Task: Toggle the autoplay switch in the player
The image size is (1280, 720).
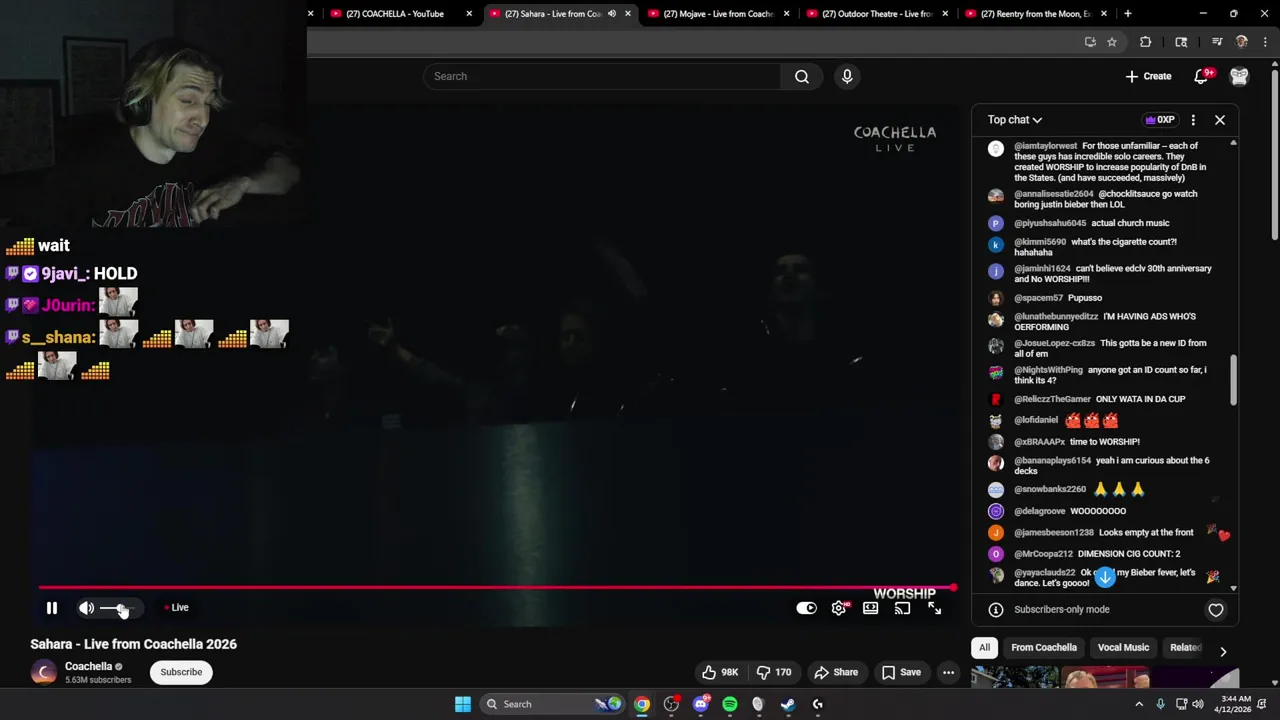Action: tap(806, 608)
